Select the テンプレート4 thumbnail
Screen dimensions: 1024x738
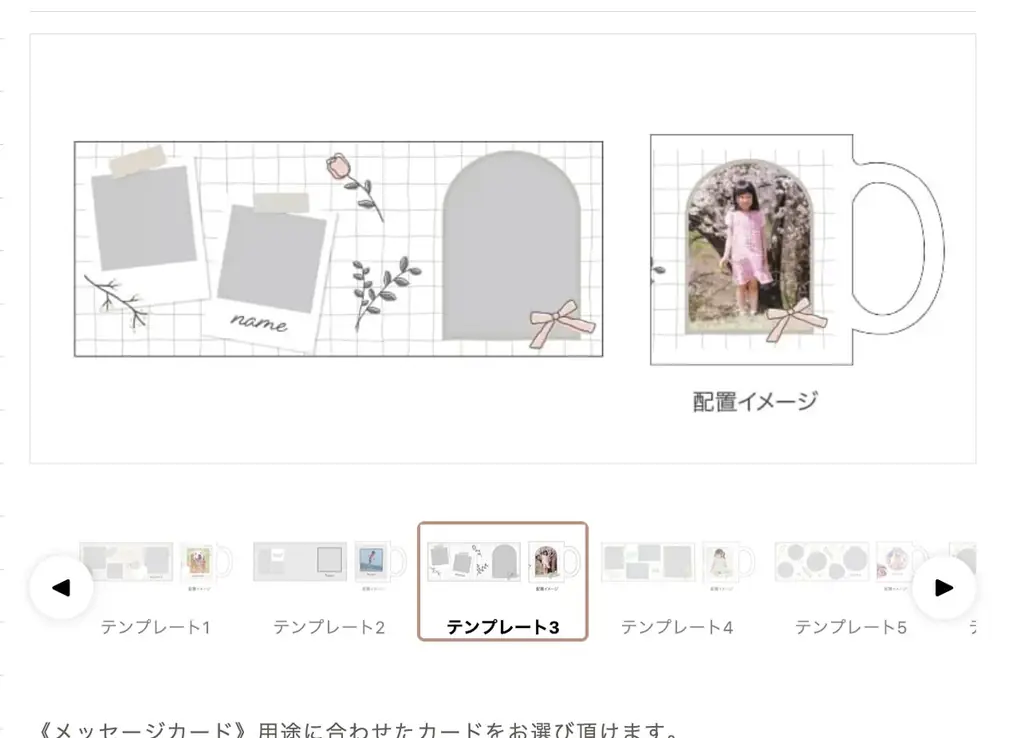(x=676, y=560)
